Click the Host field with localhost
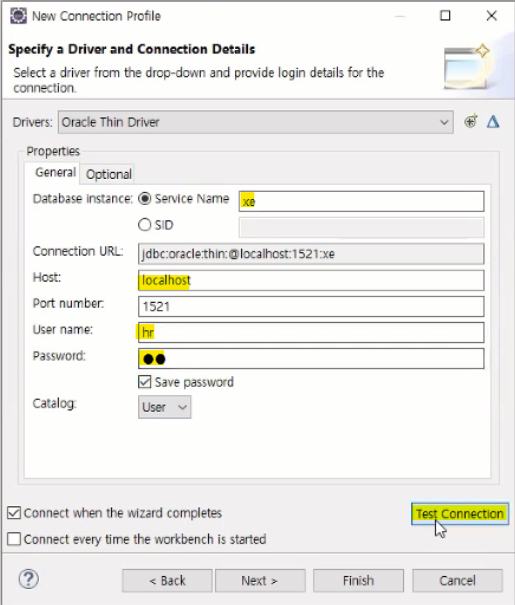 (x=311, y=280)
